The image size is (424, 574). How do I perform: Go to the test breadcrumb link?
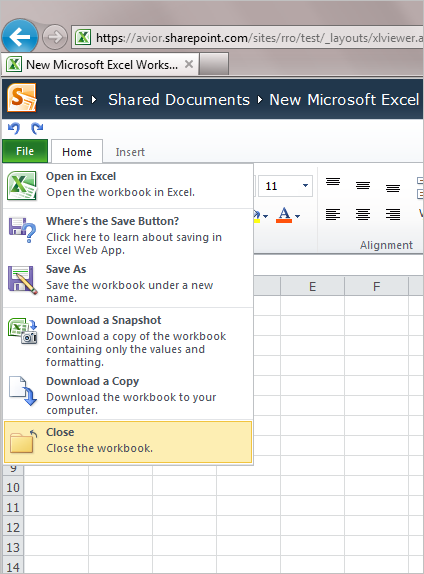coord(68,100)
